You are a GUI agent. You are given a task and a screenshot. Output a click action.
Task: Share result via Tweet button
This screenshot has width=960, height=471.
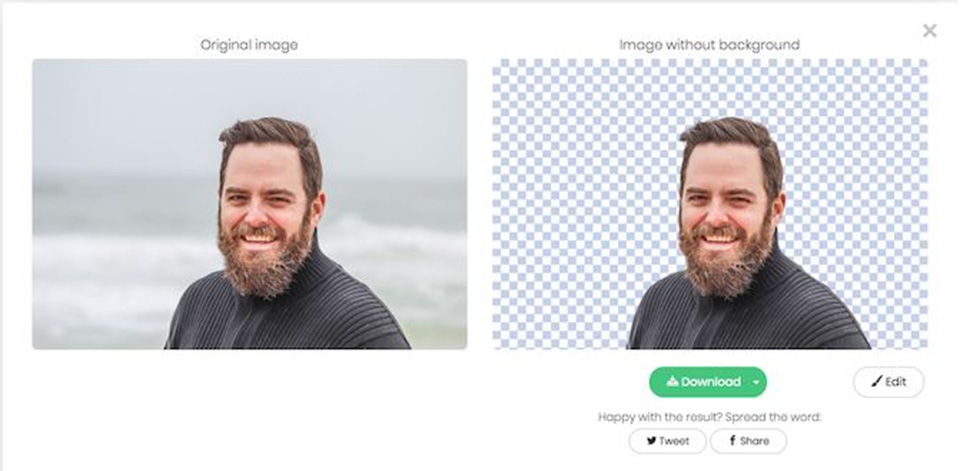[x=667, y=441]
